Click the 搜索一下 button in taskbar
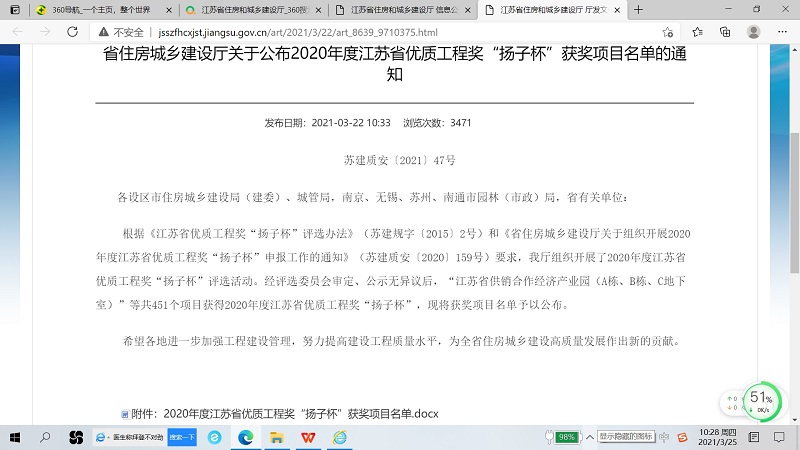 182,437
